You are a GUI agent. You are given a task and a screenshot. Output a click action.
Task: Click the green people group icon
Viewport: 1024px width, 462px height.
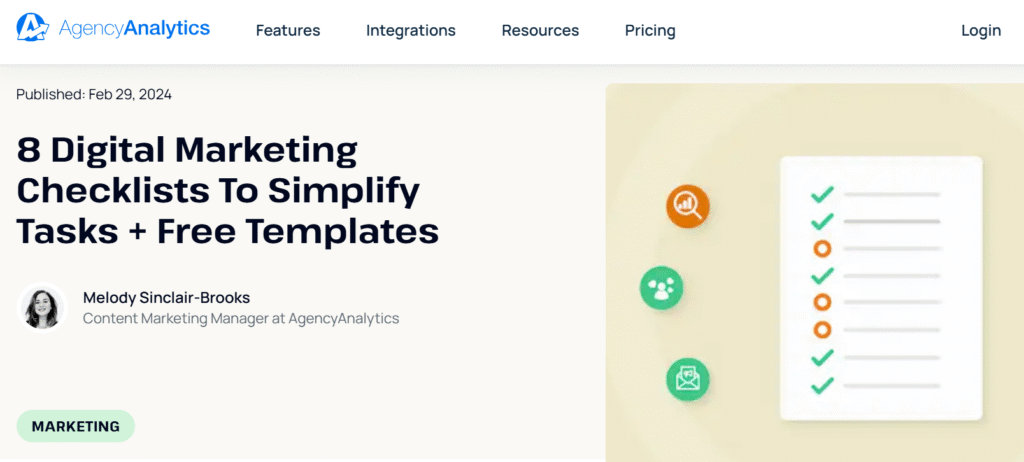661,288
